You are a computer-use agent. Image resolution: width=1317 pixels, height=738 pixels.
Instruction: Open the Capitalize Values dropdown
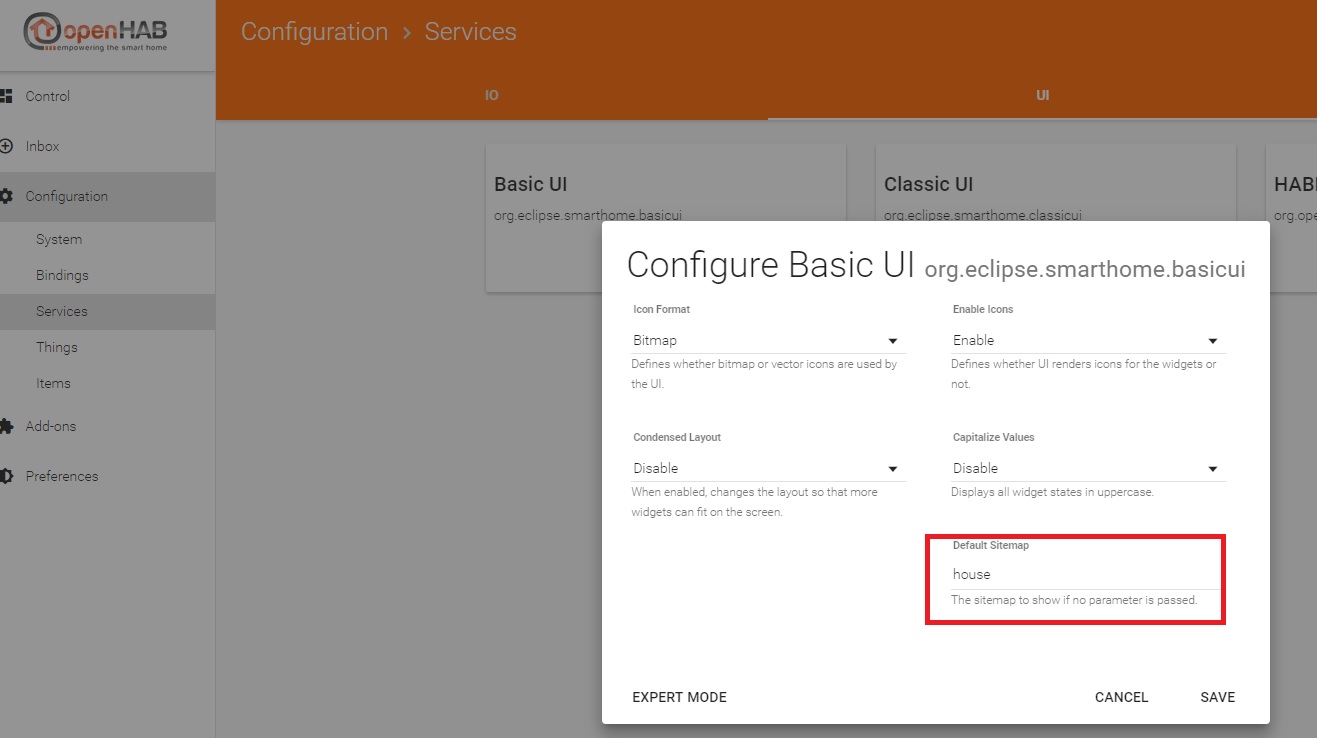[1088, 468]
